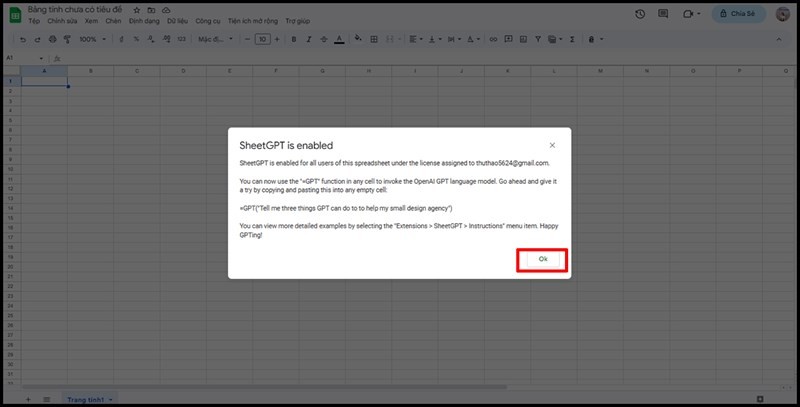Open the filter views dropdown
Image resolution: width=800 pixels, height=407 pixels.
pos(555,39)
